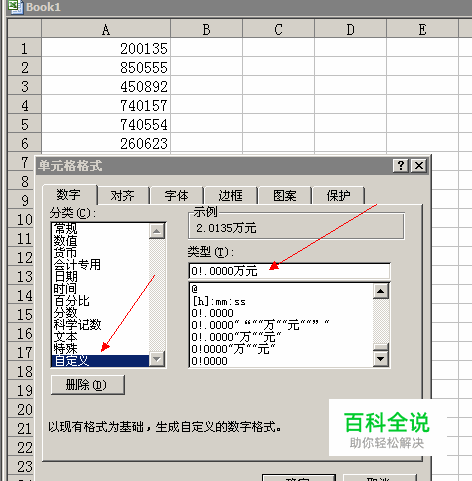Select column A header

(106, 29)
